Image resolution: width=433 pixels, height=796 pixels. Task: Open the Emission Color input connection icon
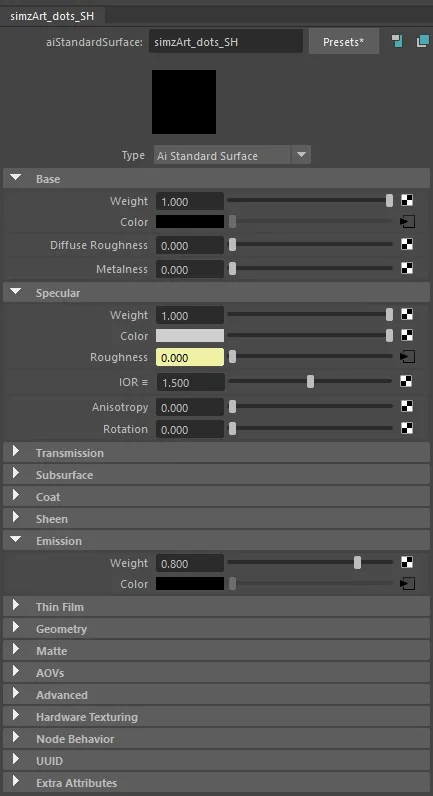tap(407, 584)
